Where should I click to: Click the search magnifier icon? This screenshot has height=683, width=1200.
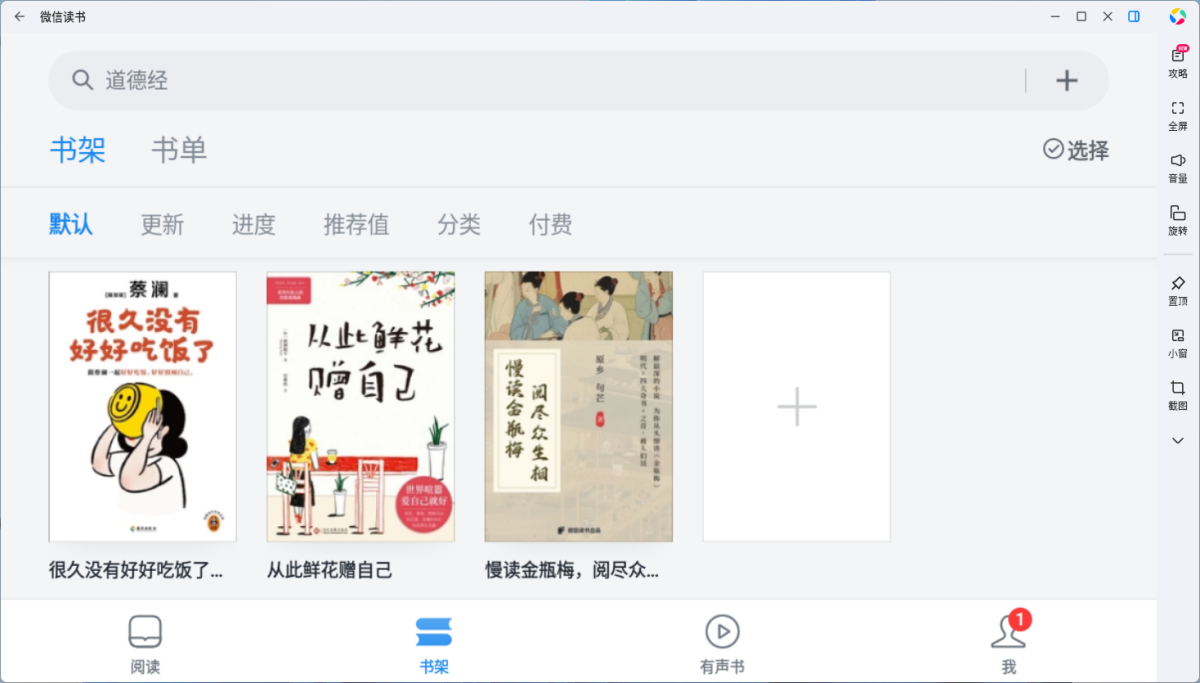(82, 80)
